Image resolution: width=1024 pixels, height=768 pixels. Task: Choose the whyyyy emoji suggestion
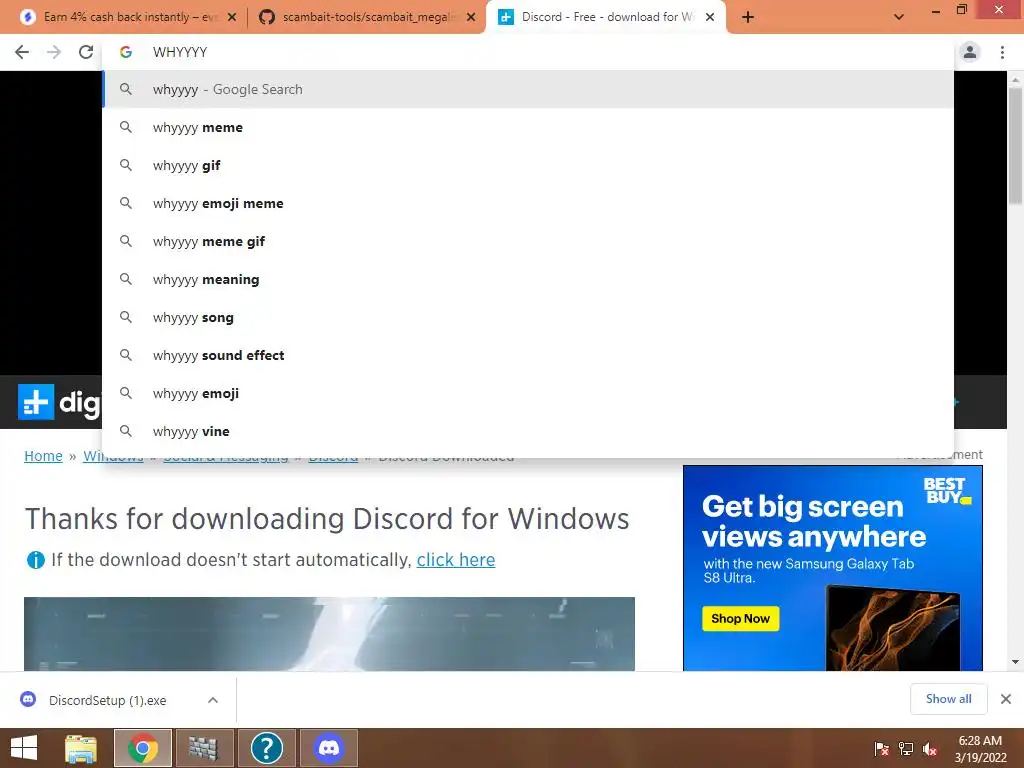(x=528, y=393)
